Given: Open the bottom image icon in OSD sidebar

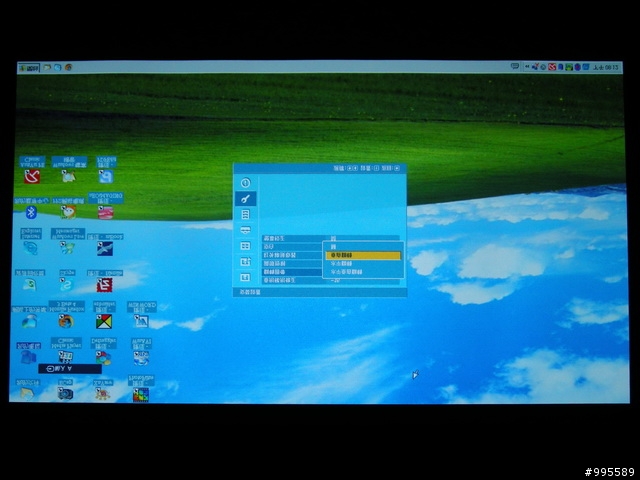Looking at the screenshot, I should coord(245,278).
